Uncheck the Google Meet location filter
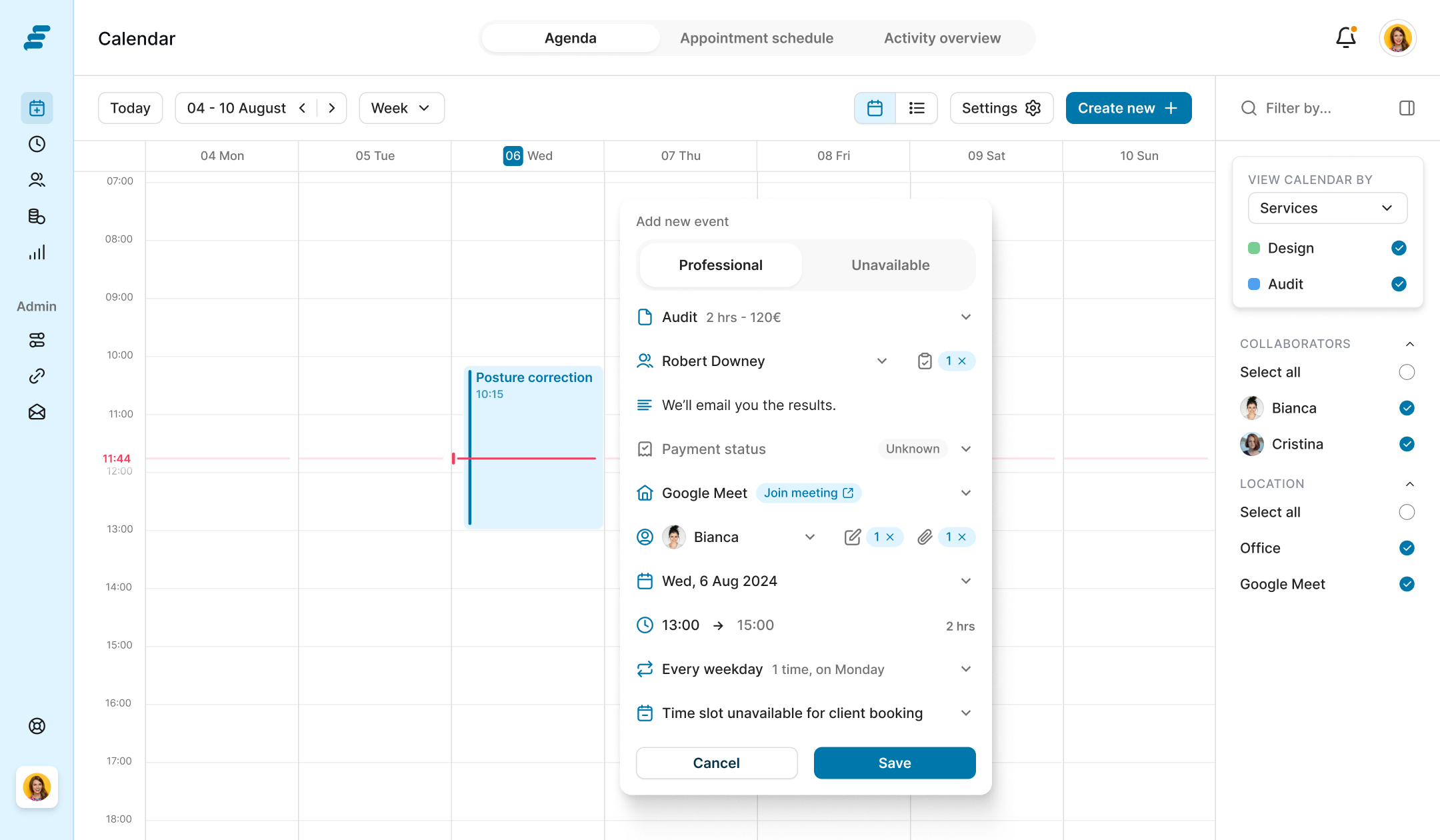Image resolution: width=1440 pixels, height=840 pixels. 1407,584
